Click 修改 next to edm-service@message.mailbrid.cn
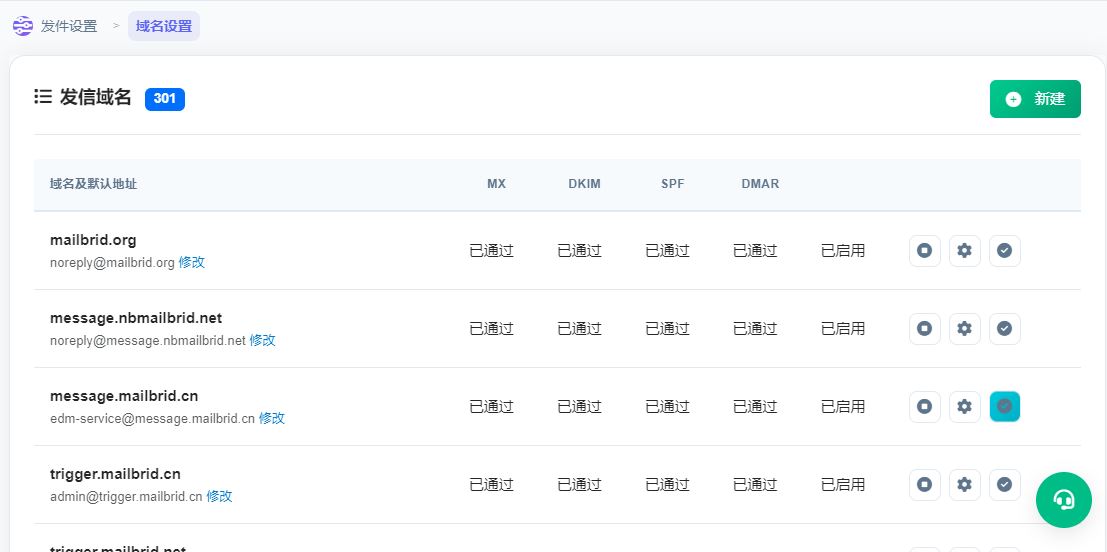 pyautogui.click(x=272, y=418)
